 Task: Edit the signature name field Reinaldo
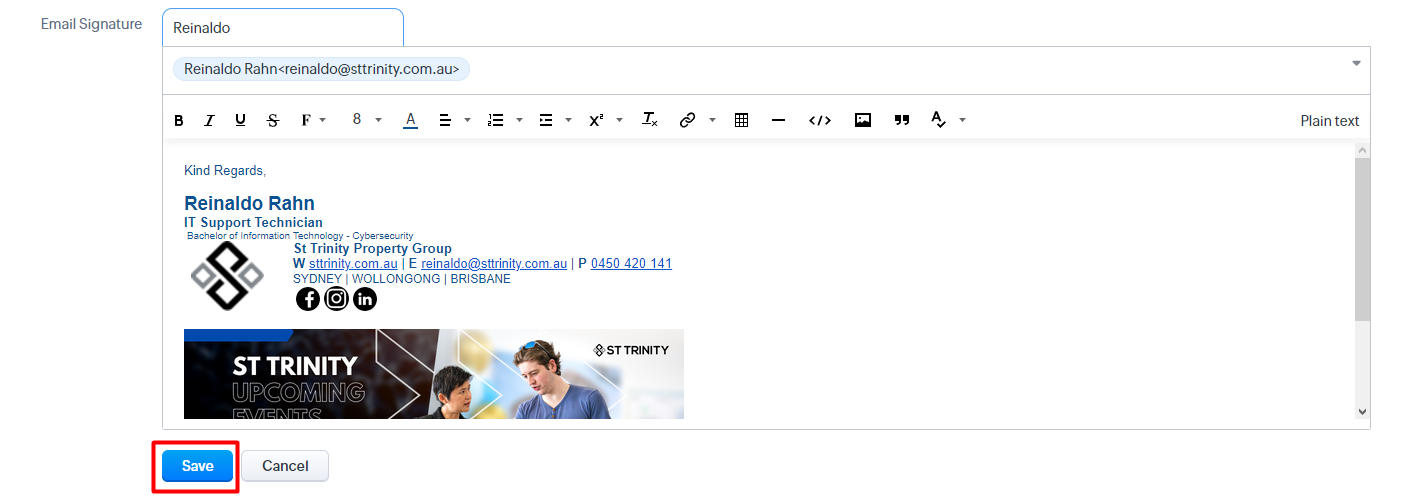click(283, 28)
